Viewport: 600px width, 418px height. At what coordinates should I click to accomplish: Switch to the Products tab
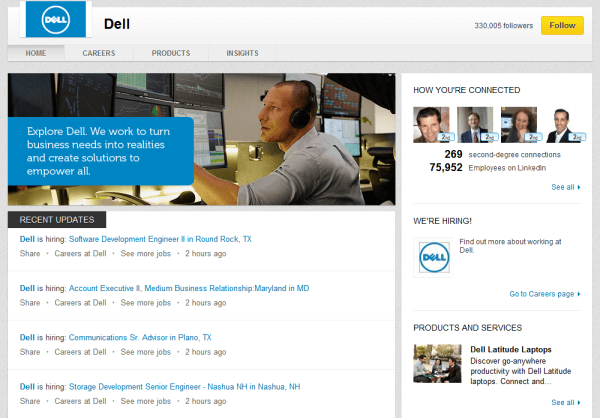[170, 53]
